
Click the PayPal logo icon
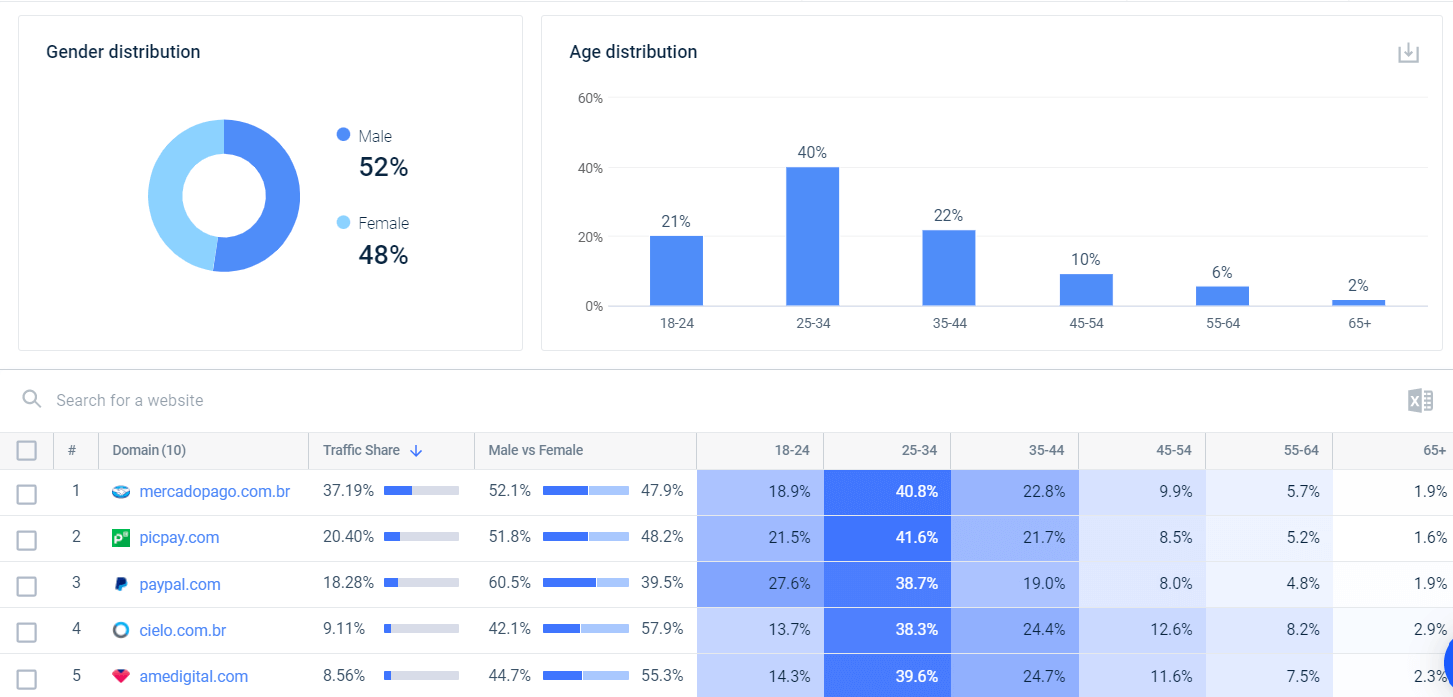[123, 584]
